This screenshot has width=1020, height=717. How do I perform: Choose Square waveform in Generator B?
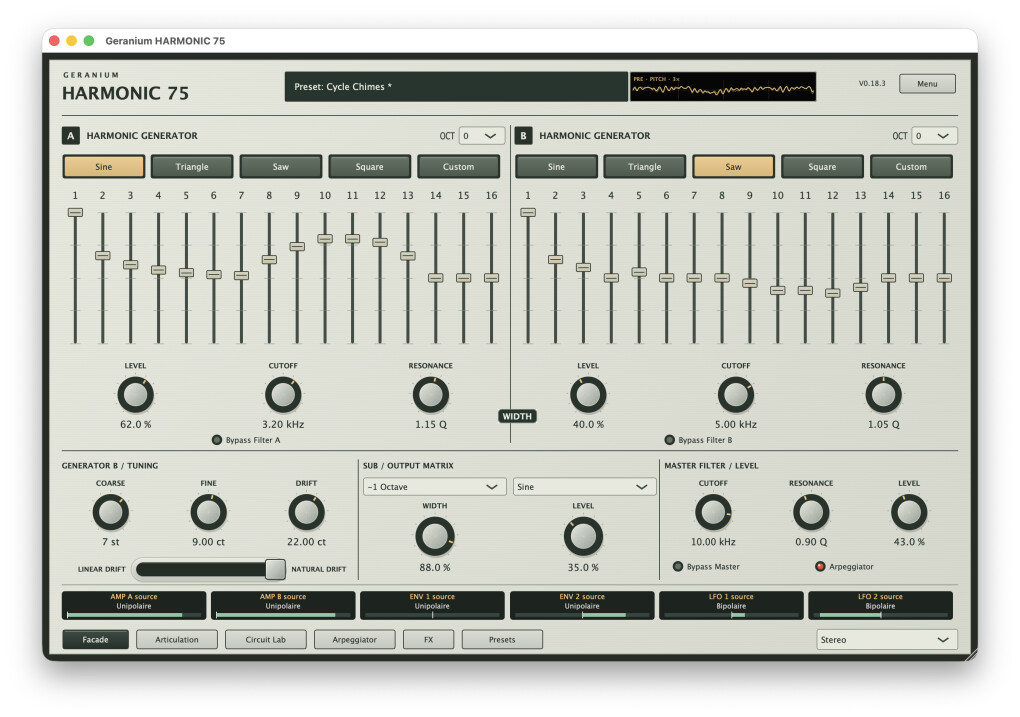coord(822,167)
